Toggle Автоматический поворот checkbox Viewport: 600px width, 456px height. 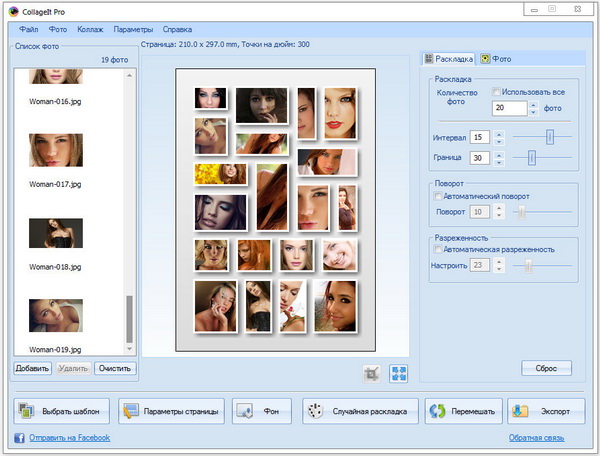pyautogui.click(x=439, y=197)
